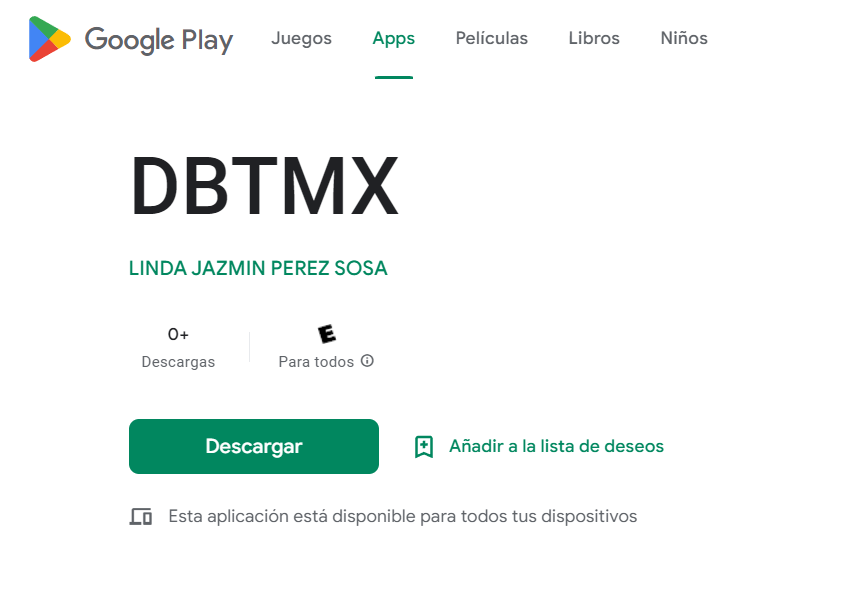The width and height of the screenshot is (866, 601).
Task: Click the Google Play triangle logo
Action: click(x=50, y=39)
